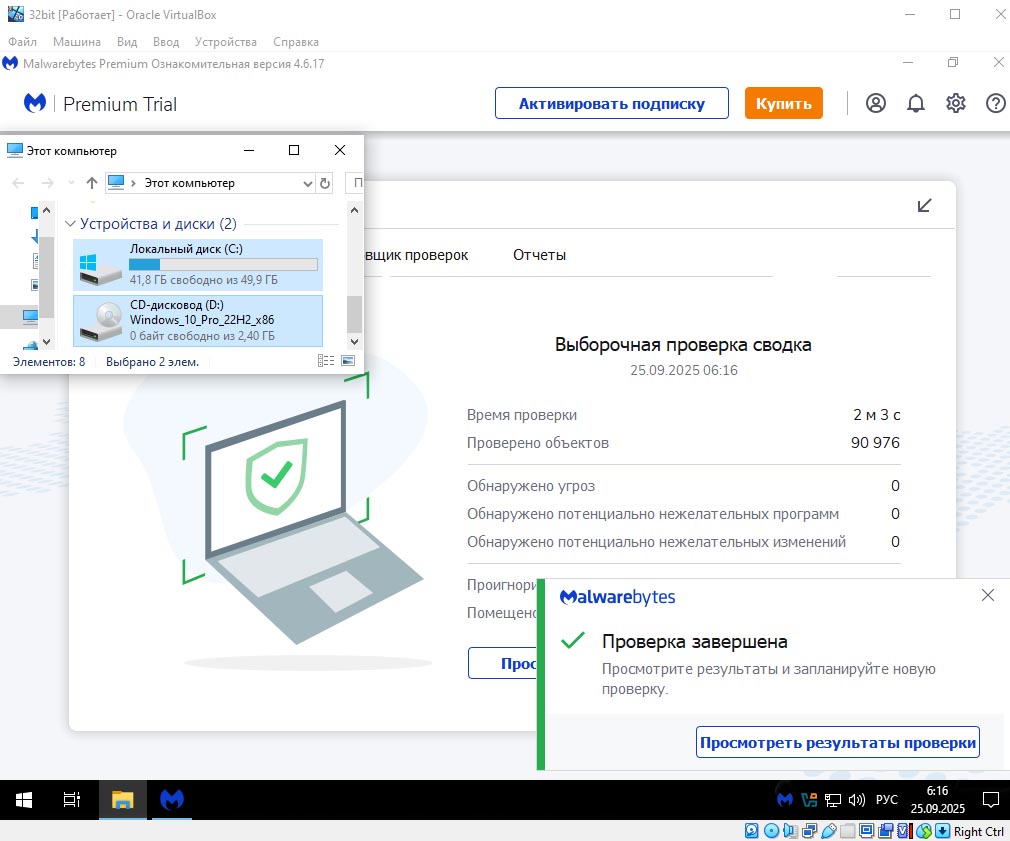
Task: Open Malwarebytes notifications bell
Action: click(915, 103)
